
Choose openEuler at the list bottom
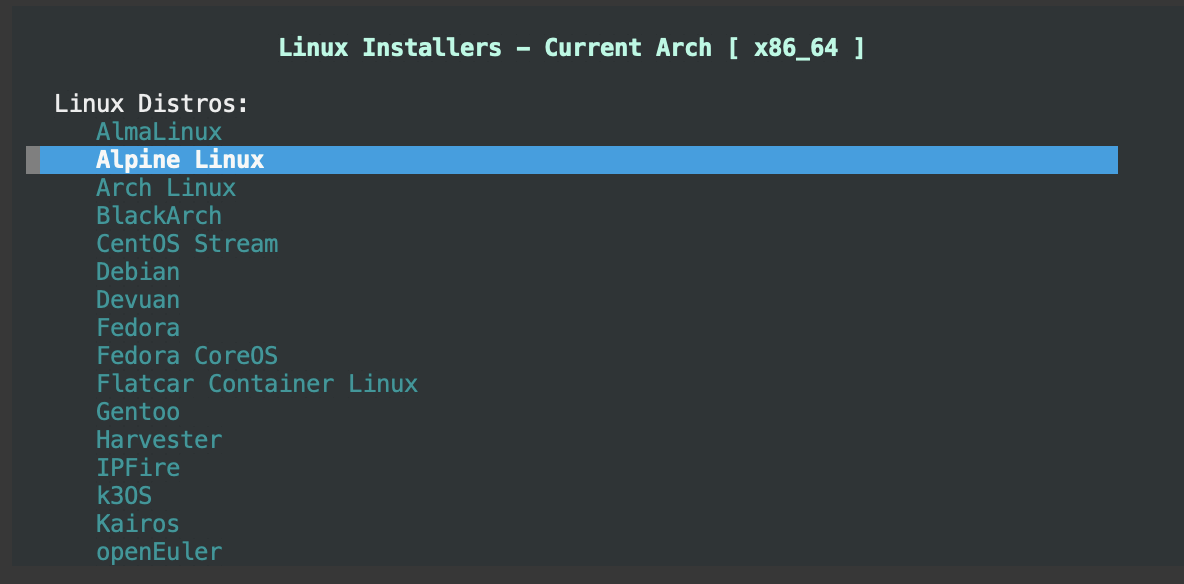tap(159, 551)
